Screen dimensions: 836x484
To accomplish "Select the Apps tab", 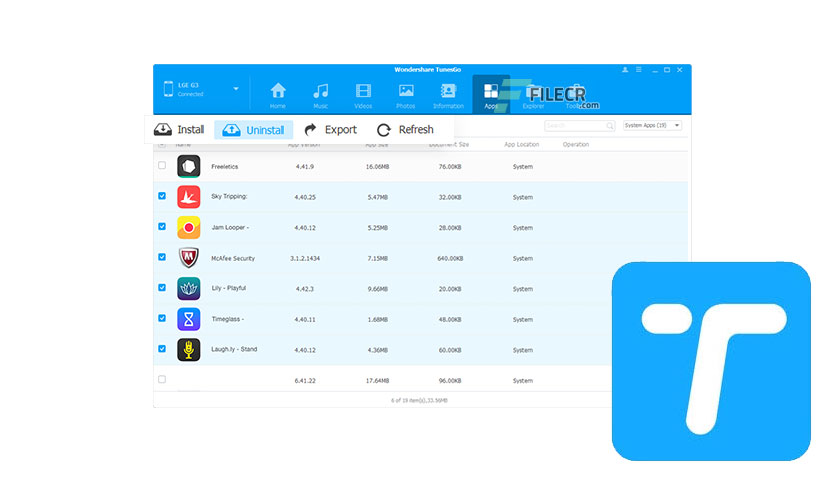I will pos(491,94).
